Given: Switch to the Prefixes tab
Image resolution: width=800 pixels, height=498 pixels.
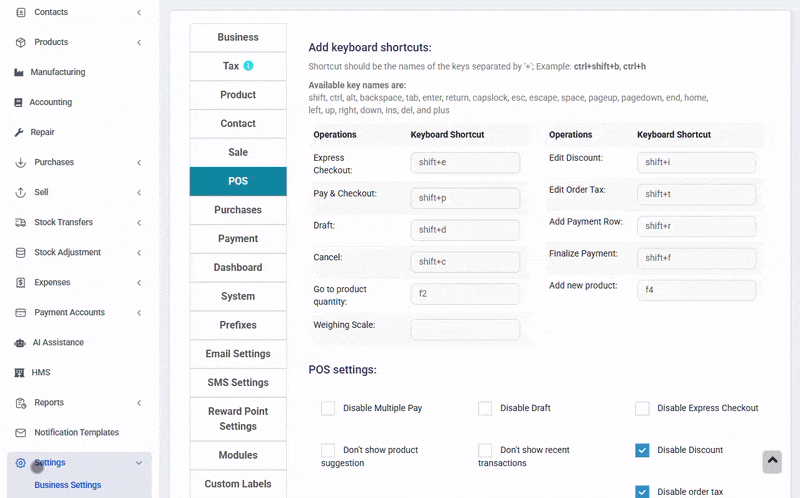Looking at the screenshot, I should click(238, 325).
